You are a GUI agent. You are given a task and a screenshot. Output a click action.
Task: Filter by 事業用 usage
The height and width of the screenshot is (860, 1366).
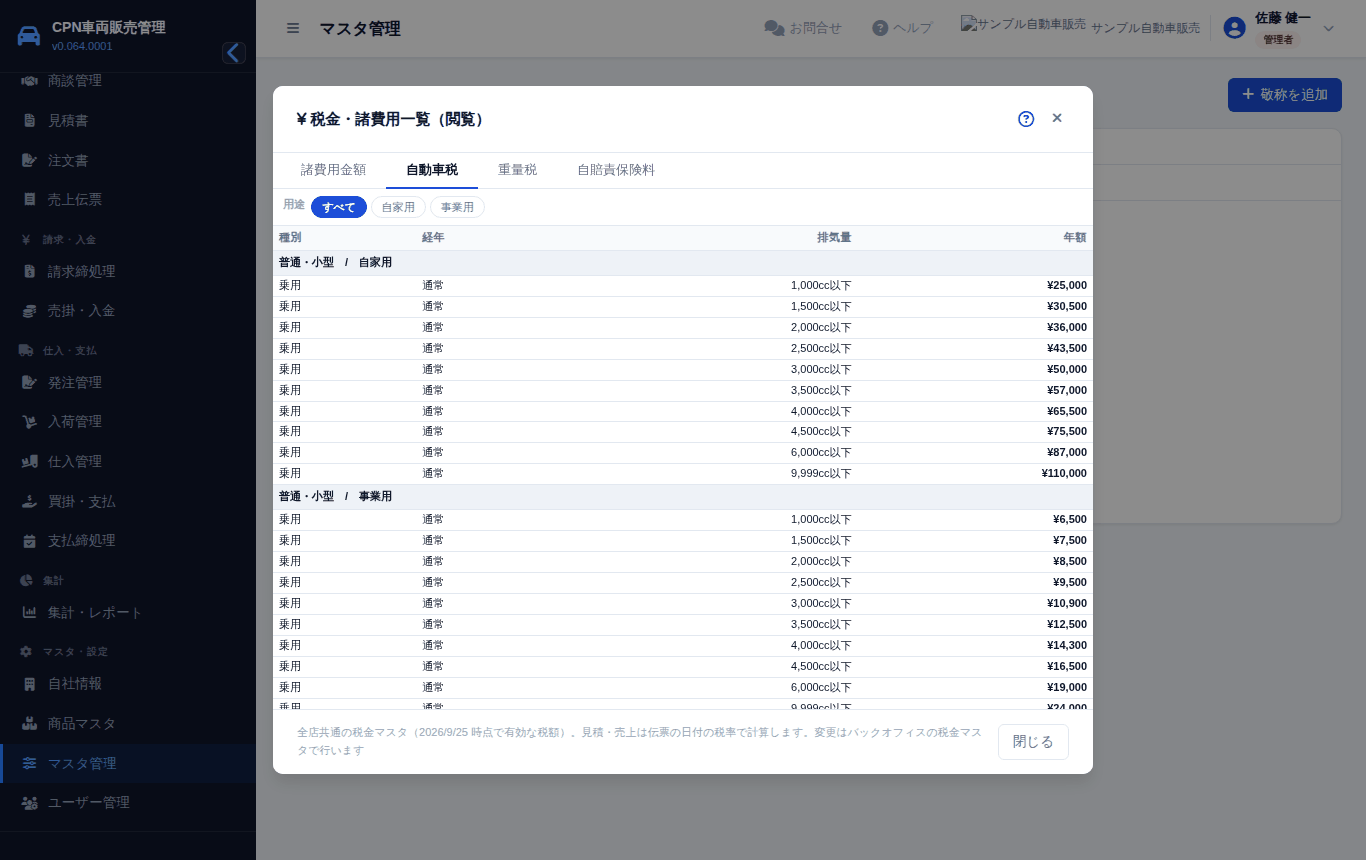tap(457, 207)
